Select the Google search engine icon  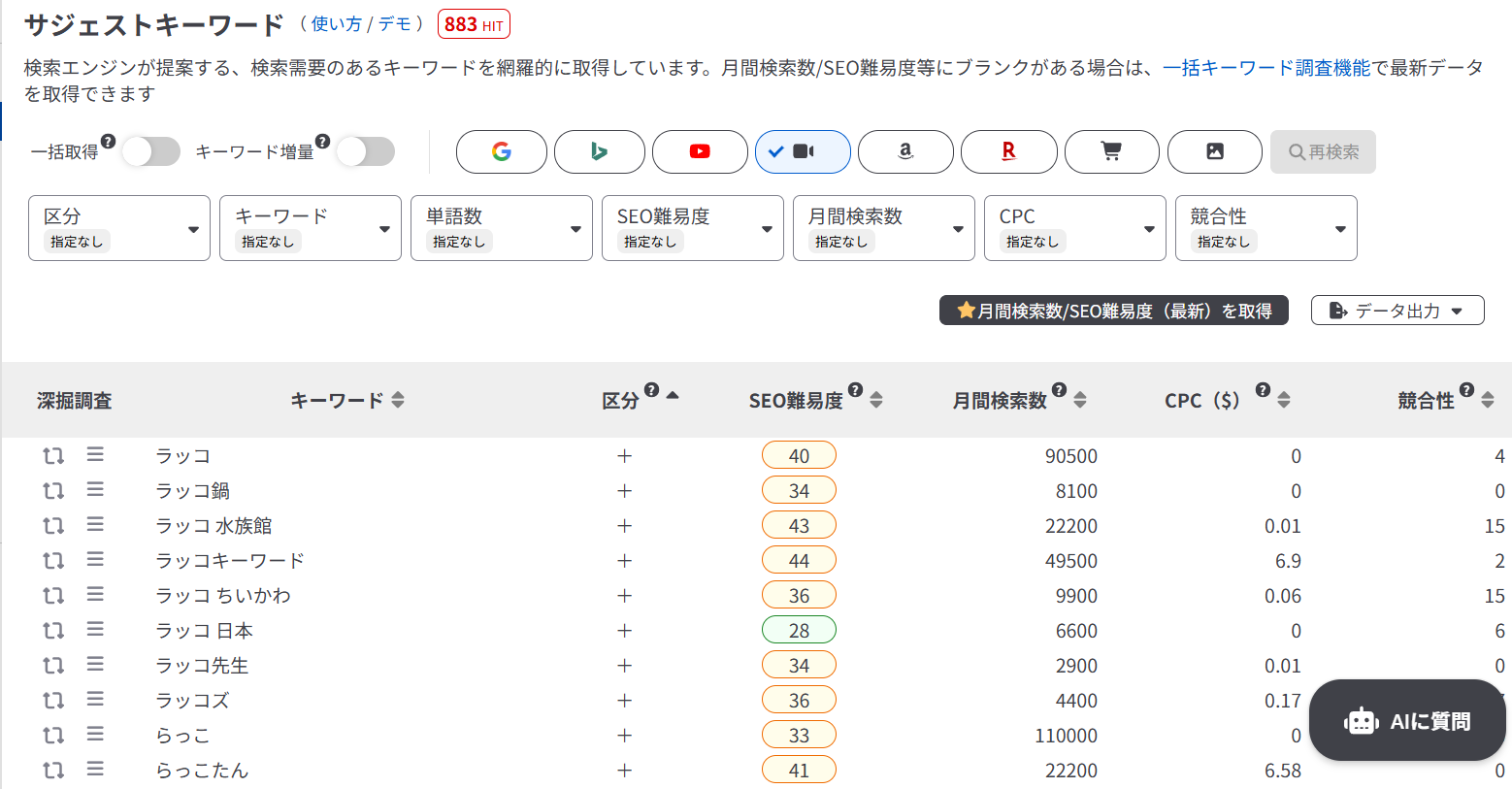point(501,151)
